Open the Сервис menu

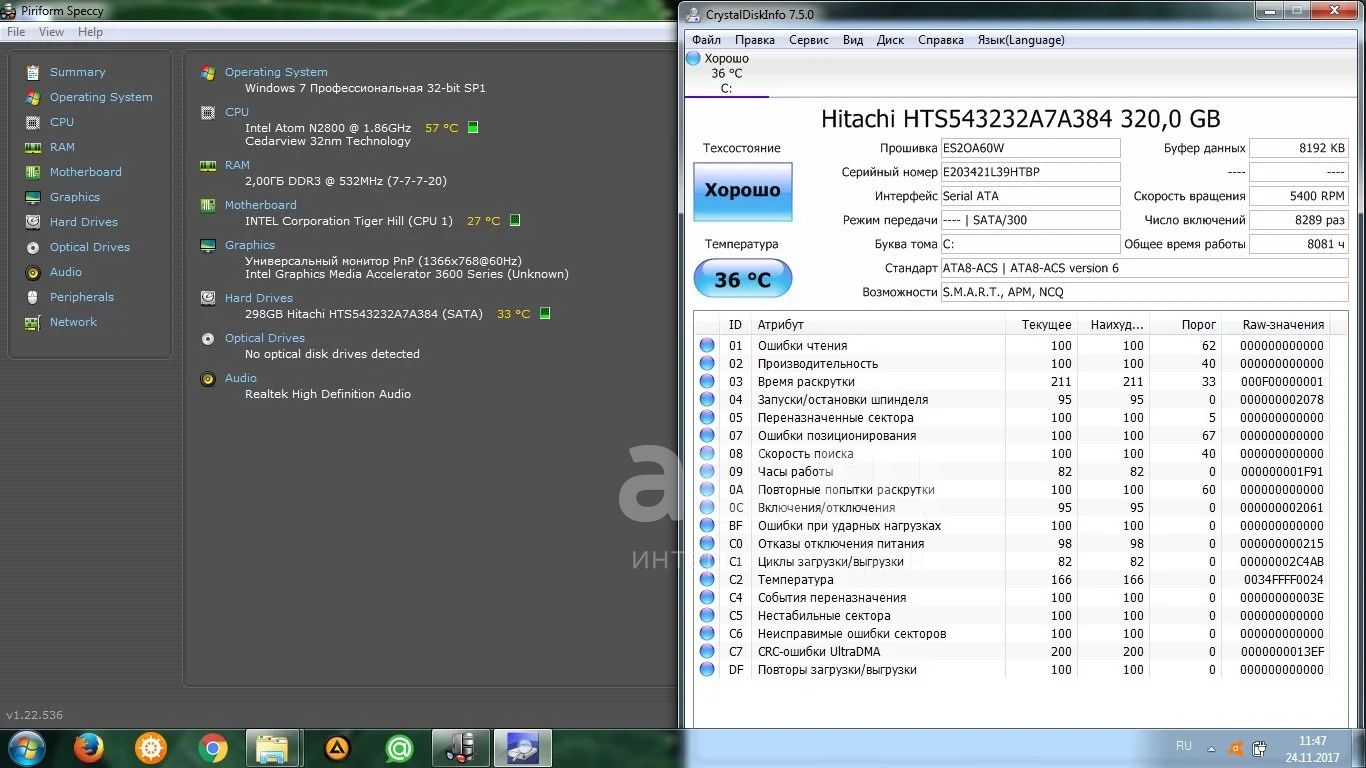click(x=808, y=40)
